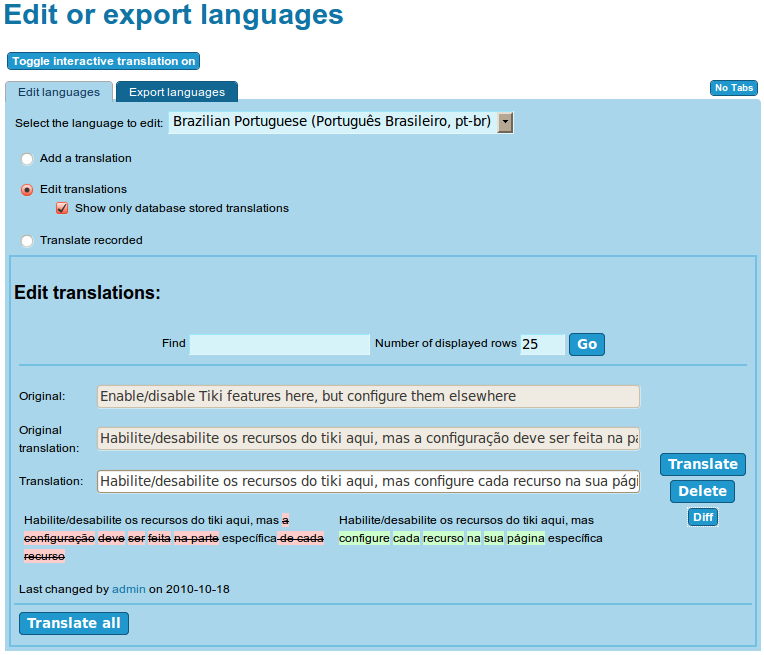Click the Find search field
This screenshot has width=764, height=655.
point(279,344)
